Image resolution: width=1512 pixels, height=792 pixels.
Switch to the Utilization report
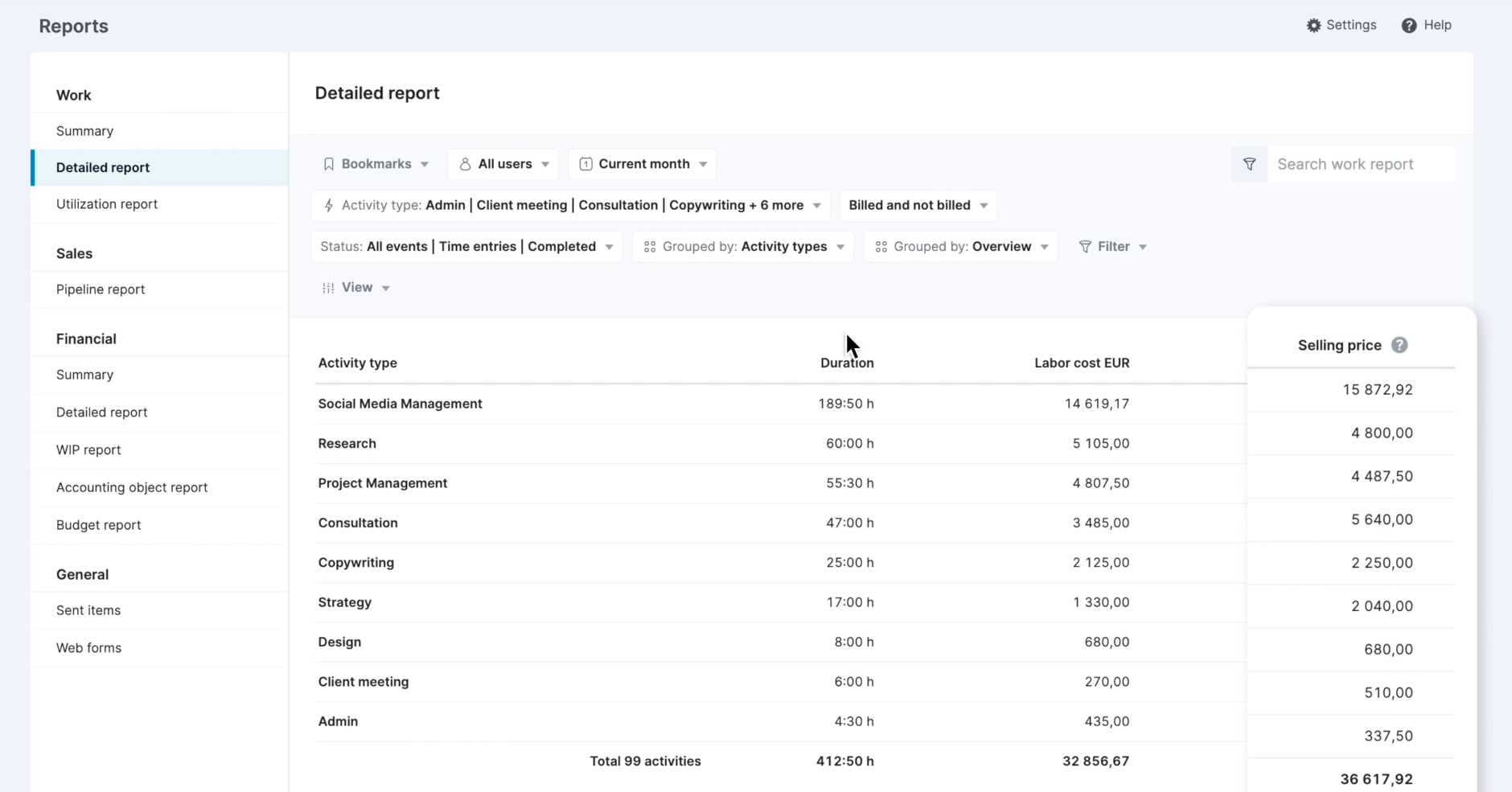click(106, 204)
